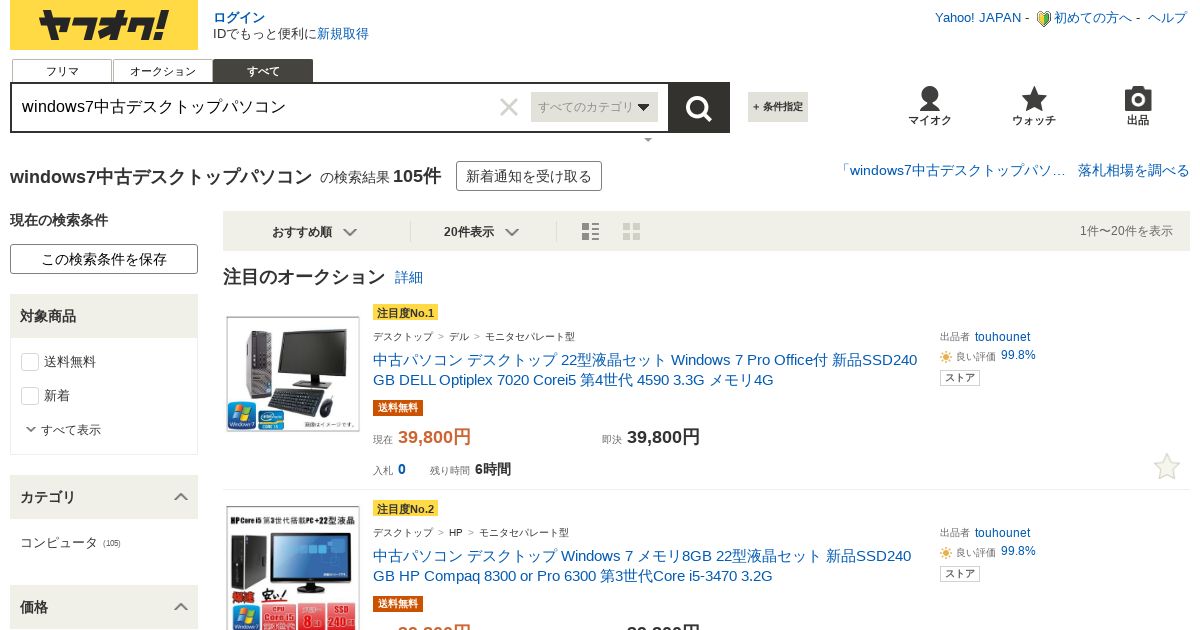Click the コンピュータ category filter
The width and height of the screenshot is (1200, 630).
59,543
